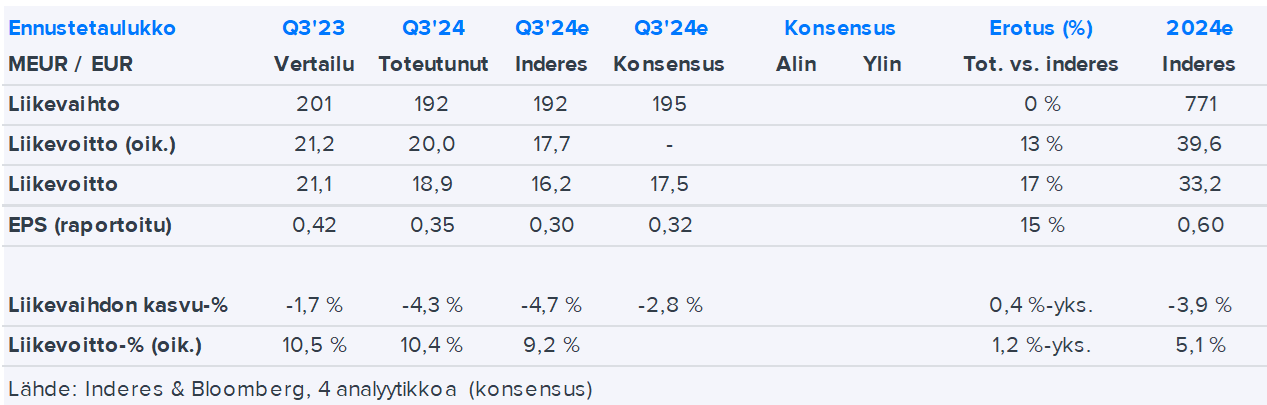1267x405 pixels.
Task: Select the 17,5 consensus operating profit cell
Action: pos(668,185)
